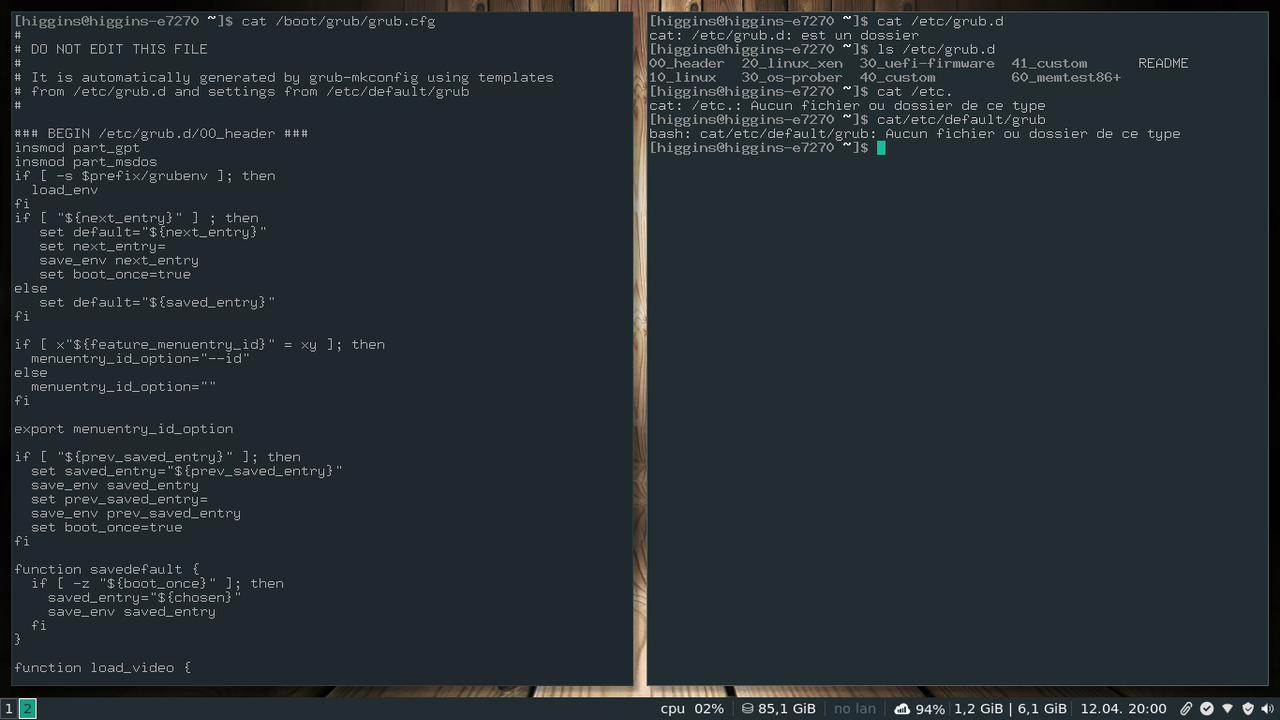Click the 12.04. 20:00 date and time
This screenshot has height=720, width=1280.
(x=1123, y=709)
